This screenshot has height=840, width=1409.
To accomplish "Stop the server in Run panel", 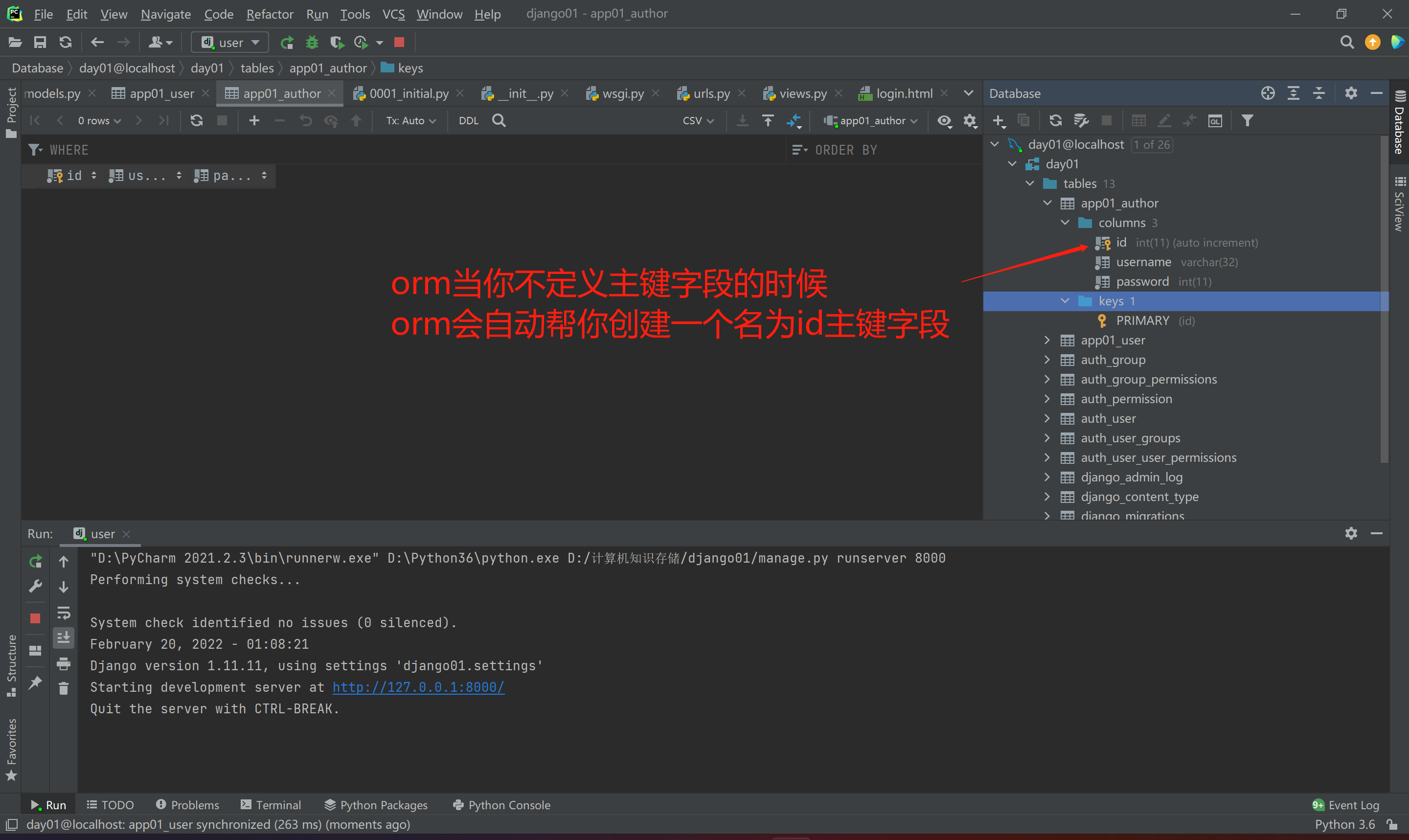I will (x=35, y=618).
